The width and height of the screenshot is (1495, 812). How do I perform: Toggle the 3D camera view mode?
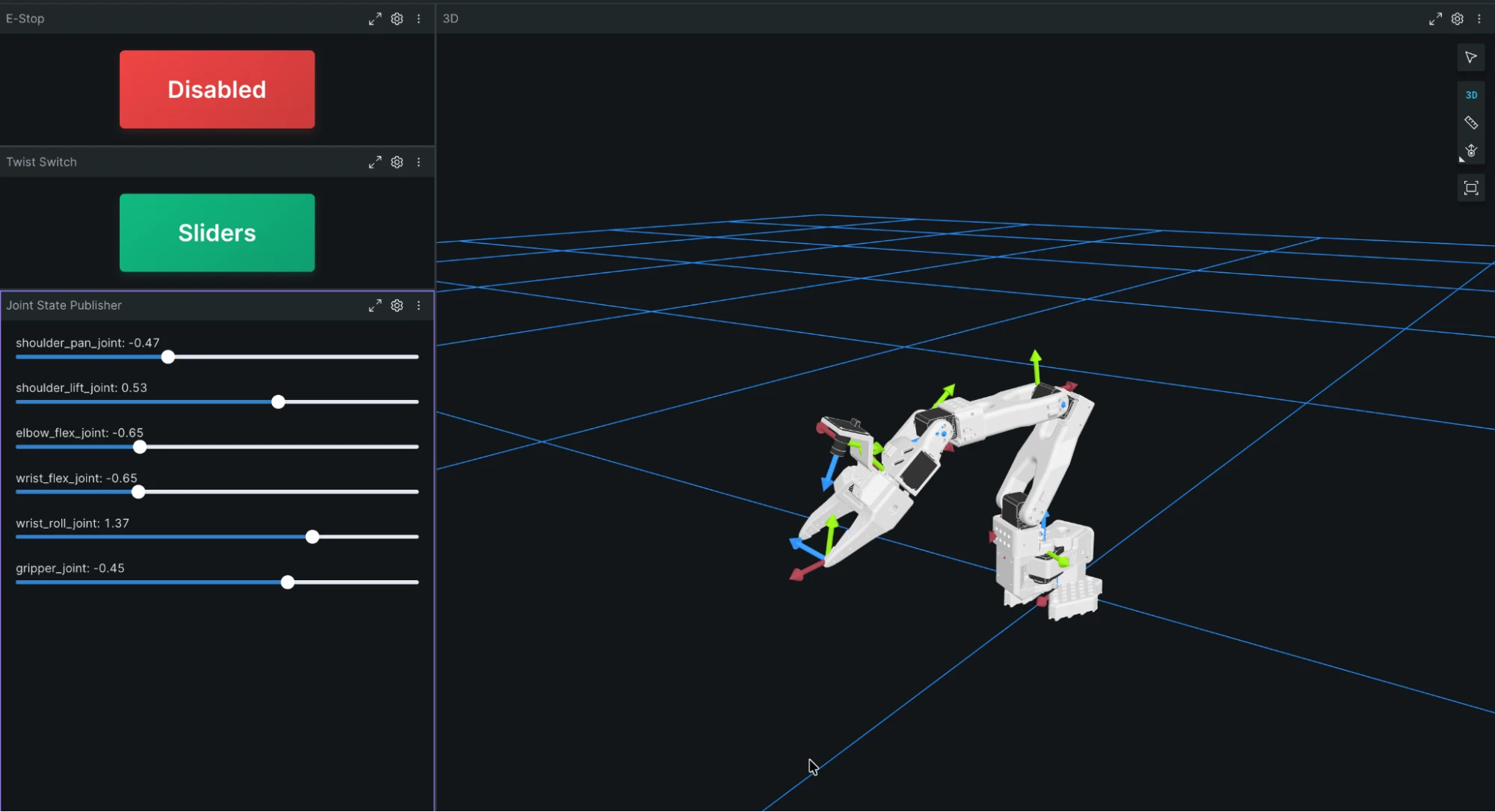tap(1471, 95)
